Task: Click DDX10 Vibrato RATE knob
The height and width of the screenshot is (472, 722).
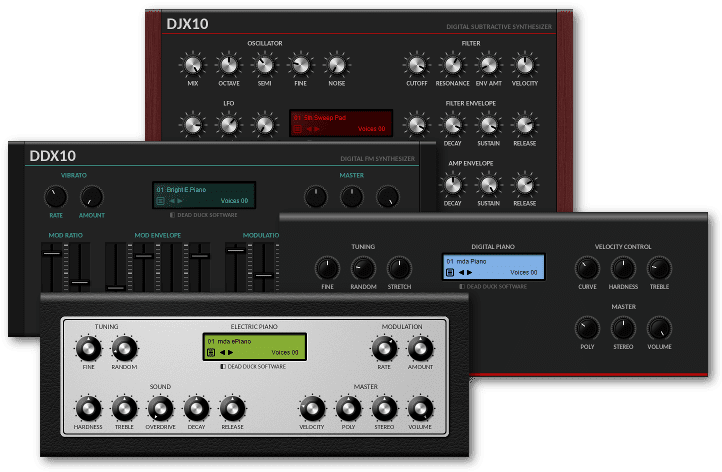Action: coord(56,197)
